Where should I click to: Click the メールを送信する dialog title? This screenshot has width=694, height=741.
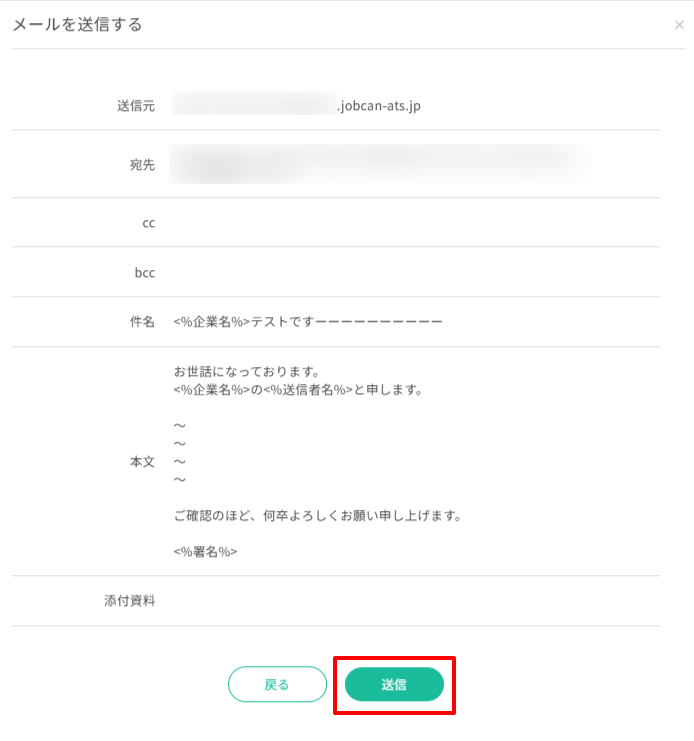click(77, 24)
